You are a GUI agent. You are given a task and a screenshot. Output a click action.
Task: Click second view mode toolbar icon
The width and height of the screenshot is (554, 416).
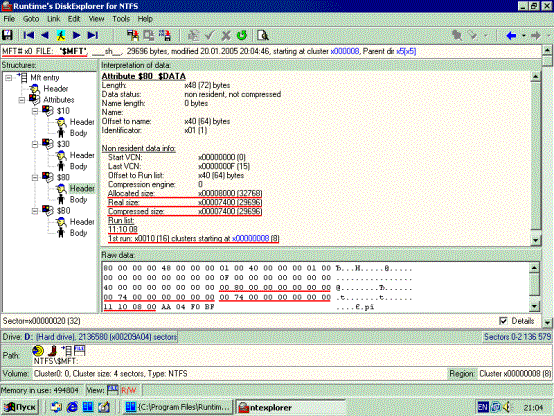point(149,35)
